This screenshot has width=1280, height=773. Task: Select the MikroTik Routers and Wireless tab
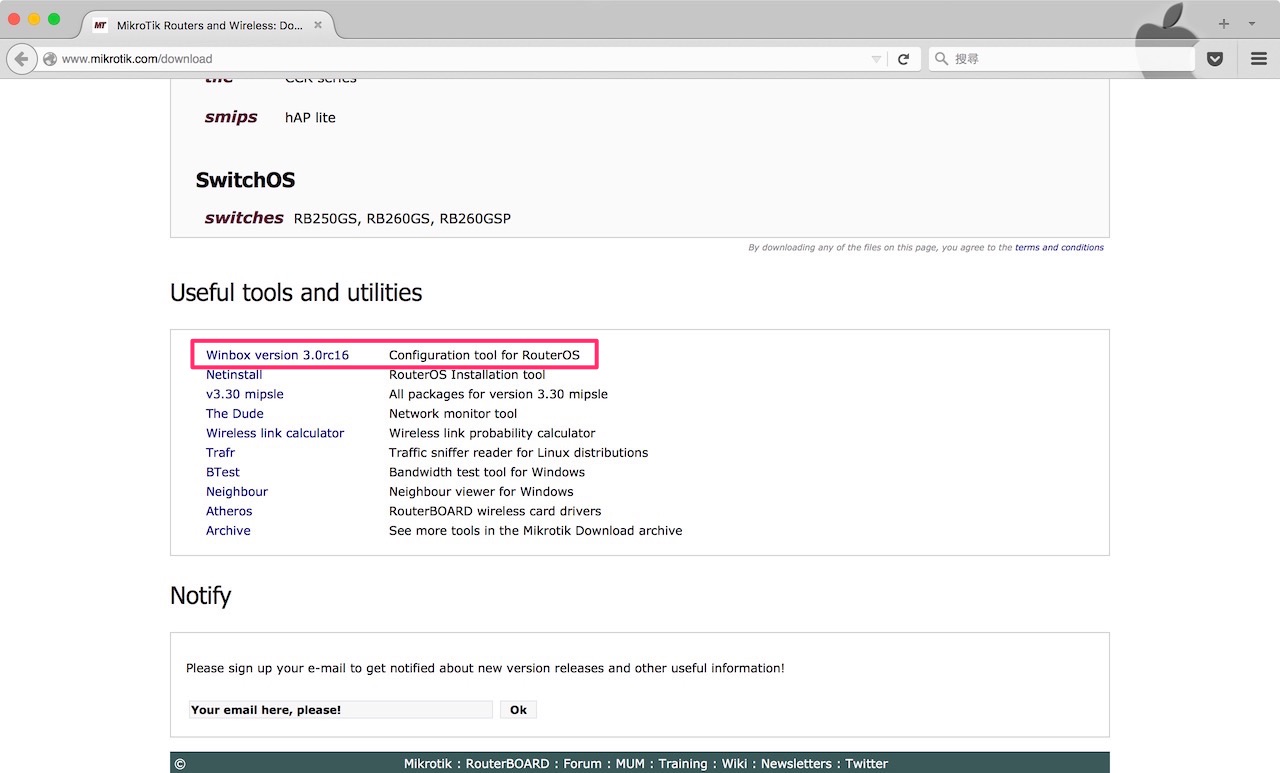click(208, 25)
